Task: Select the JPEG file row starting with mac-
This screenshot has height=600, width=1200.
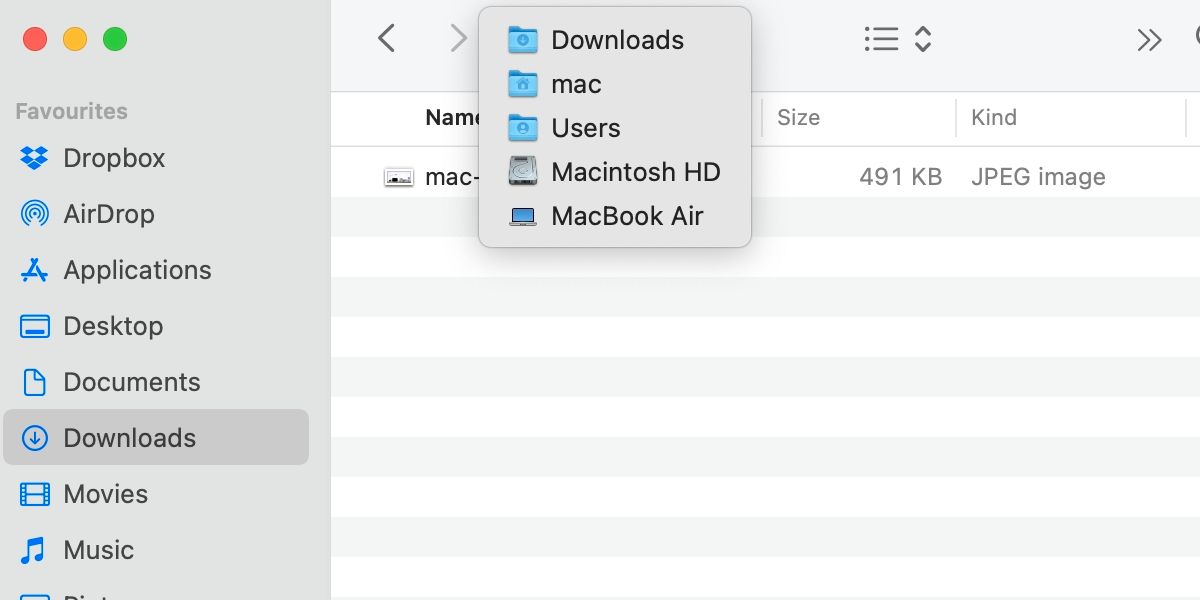Action: point(765,177)
